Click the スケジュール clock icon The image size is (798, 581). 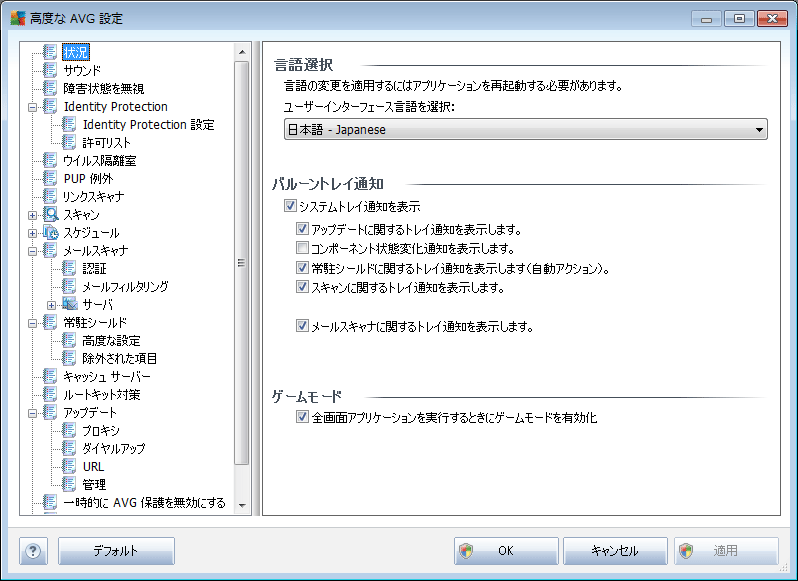click(50, 233)
